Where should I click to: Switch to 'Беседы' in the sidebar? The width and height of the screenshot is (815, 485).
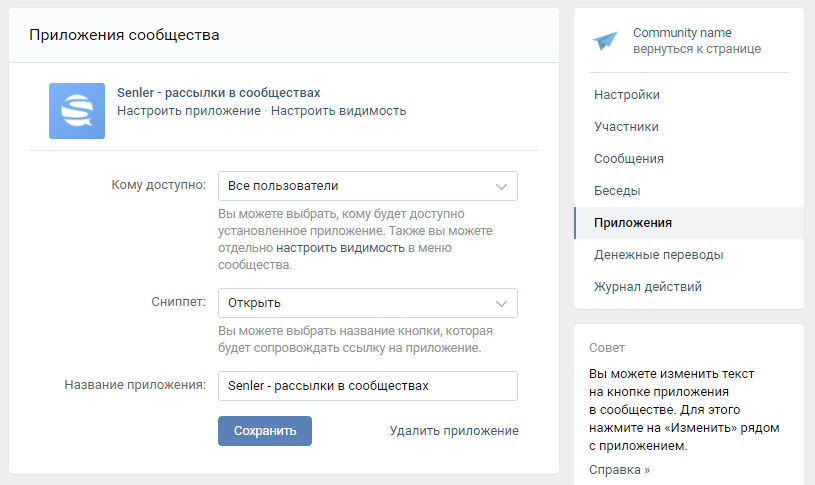[x=617, y=191]
